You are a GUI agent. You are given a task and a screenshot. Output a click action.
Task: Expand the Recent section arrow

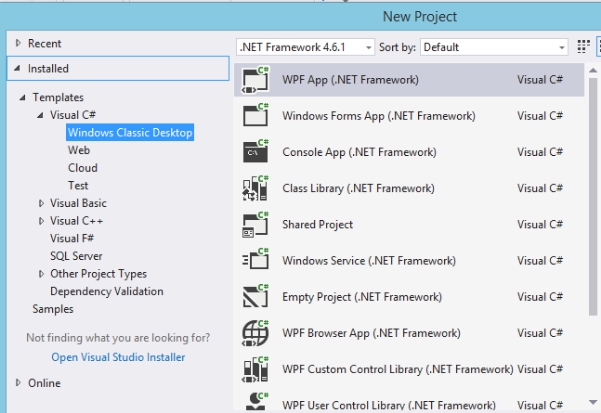[18, 43]
